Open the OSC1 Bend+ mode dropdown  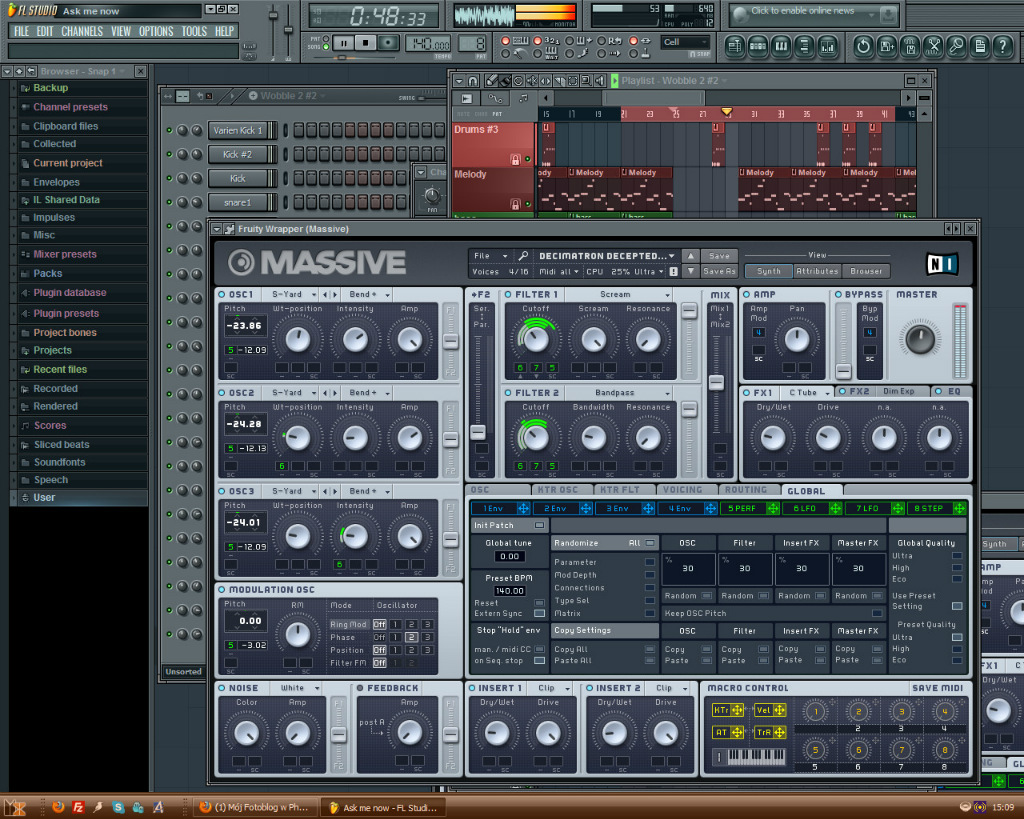pos(369,295)
